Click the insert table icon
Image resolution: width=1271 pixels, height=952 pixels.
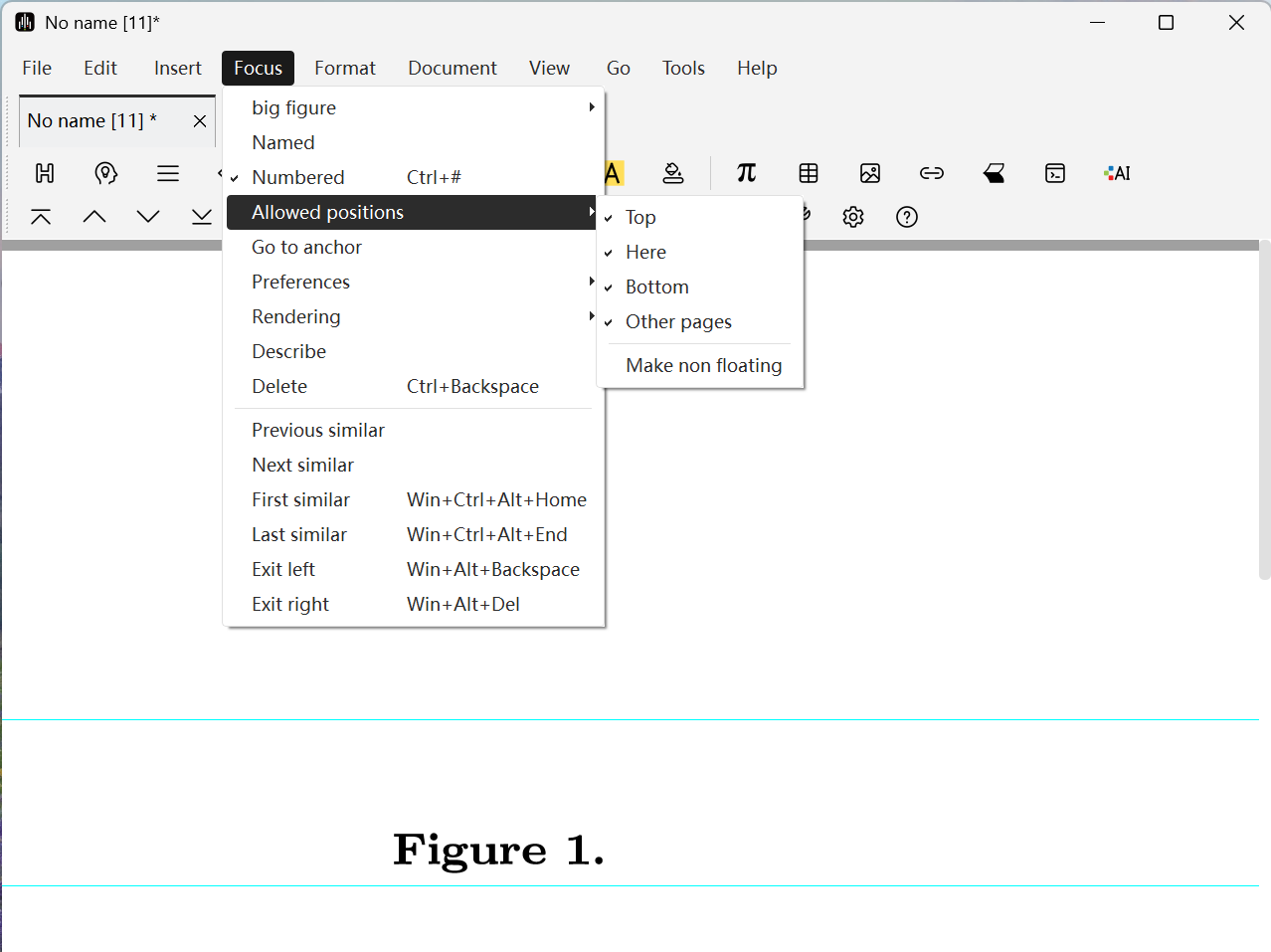pyautogui.click(x=809, y=173)
